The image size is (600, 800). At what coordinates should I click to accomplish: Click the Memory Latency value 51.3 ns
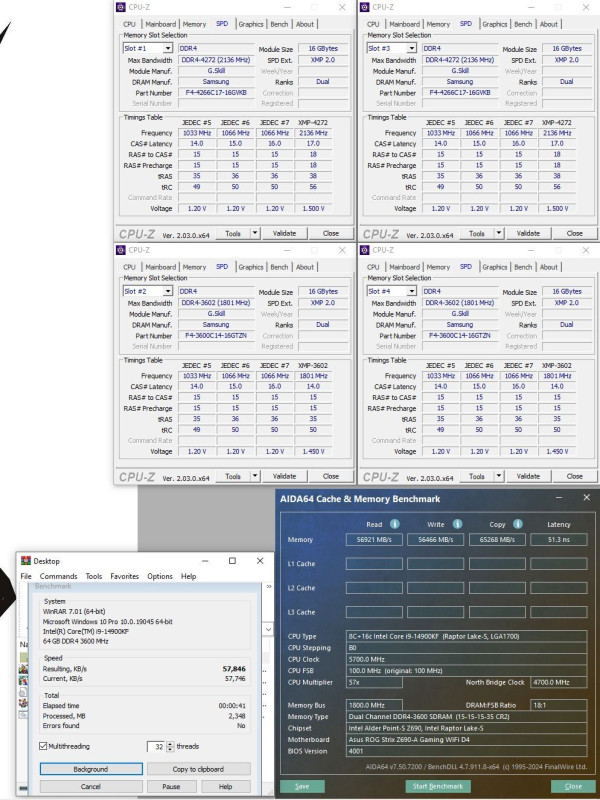[x=559, y=539]
